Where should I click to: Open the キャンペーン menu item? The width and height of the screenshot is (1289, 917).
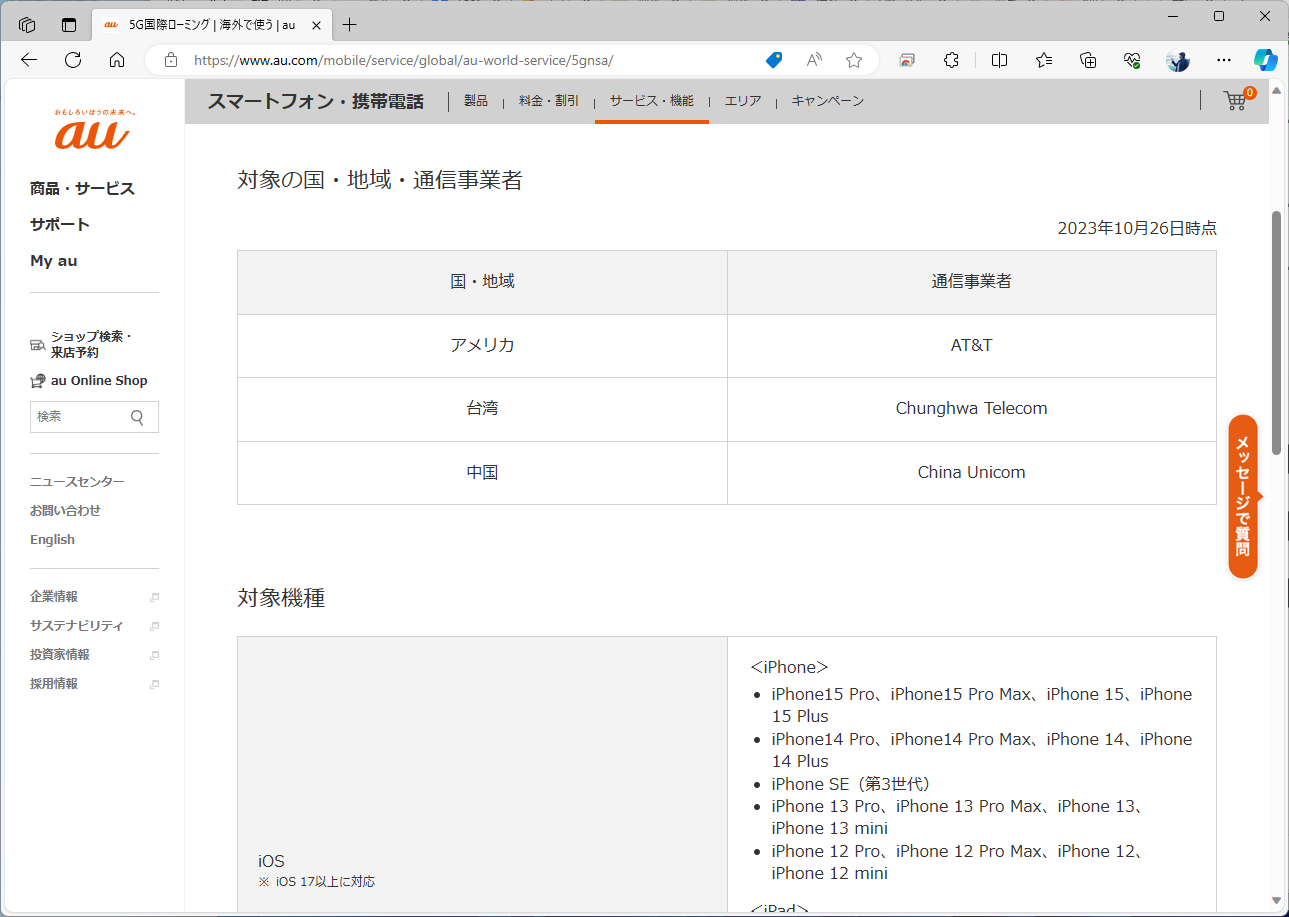[828, 101]
